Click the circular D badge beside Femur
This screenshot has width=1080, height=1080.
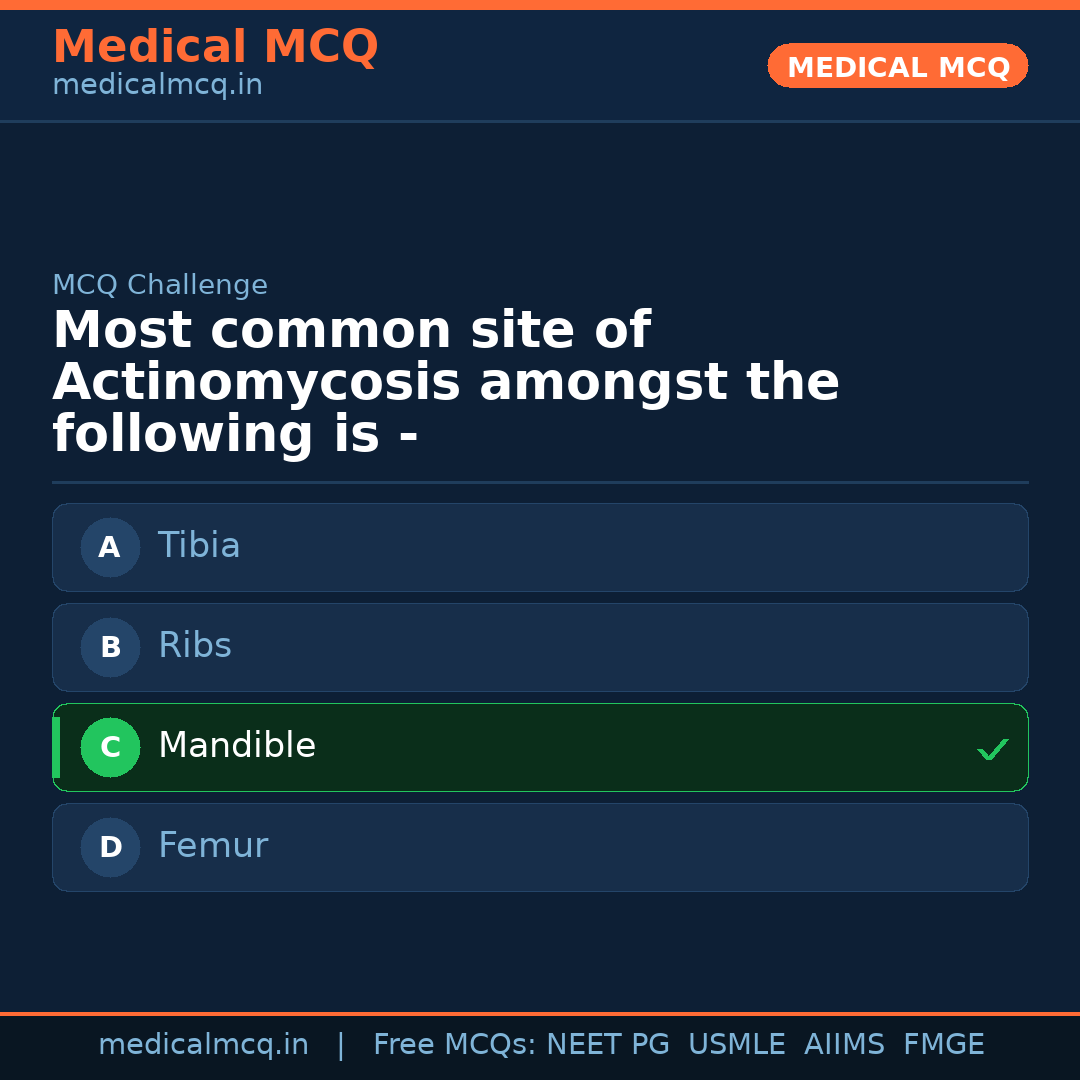coord(110,847)
